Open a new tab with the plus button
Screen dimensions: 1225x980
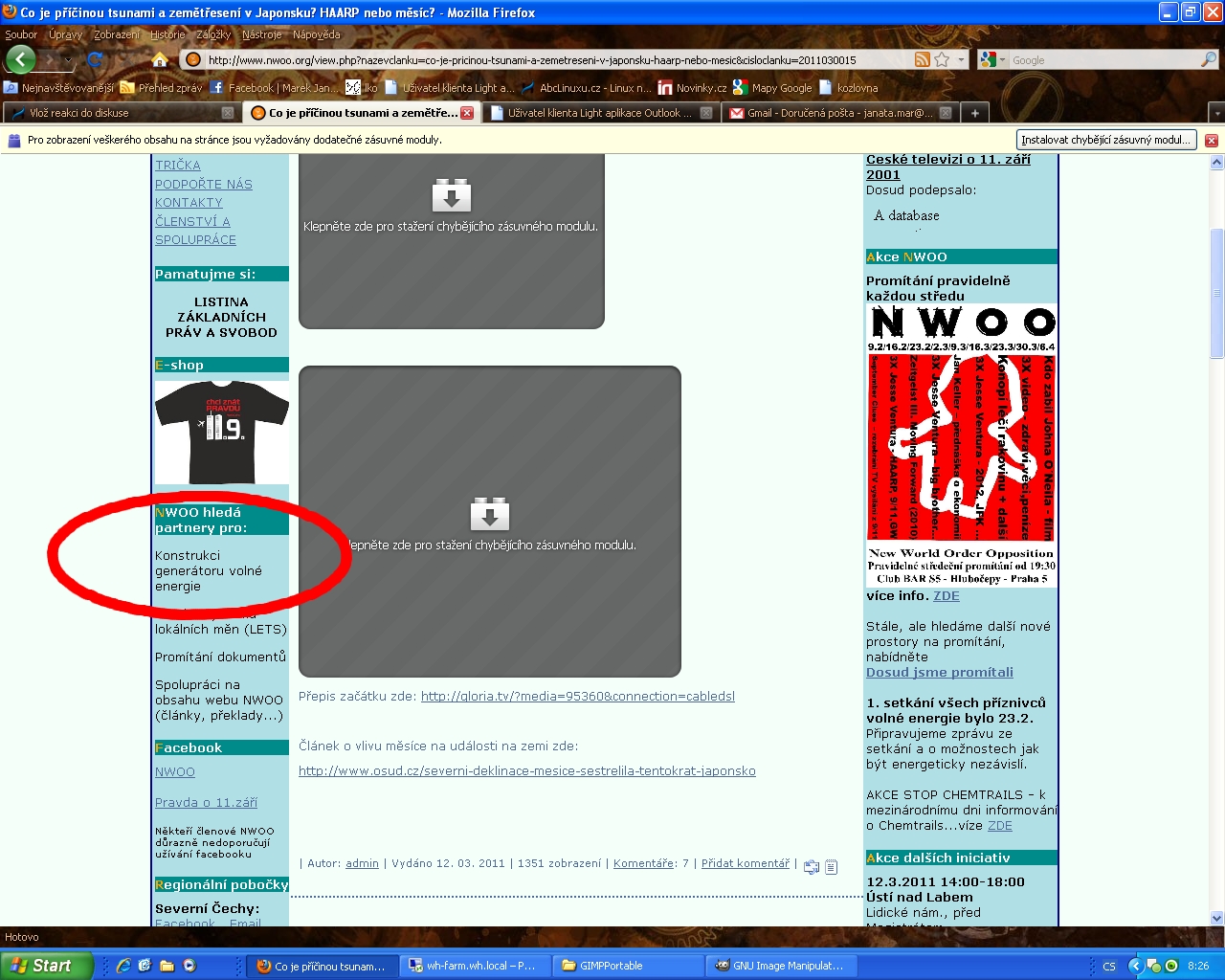pos(974,113)
